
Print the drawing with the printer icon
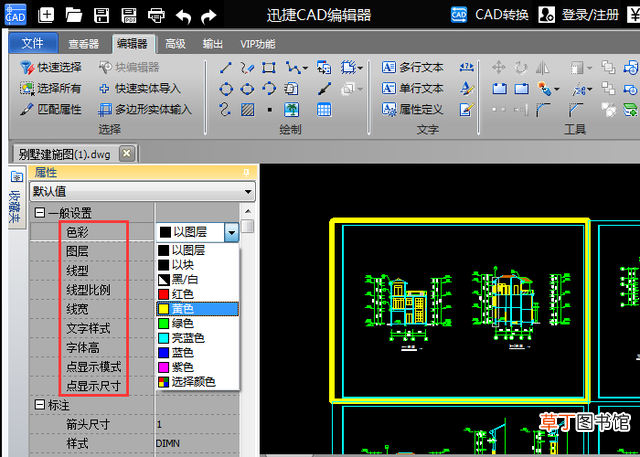point(156,15)
